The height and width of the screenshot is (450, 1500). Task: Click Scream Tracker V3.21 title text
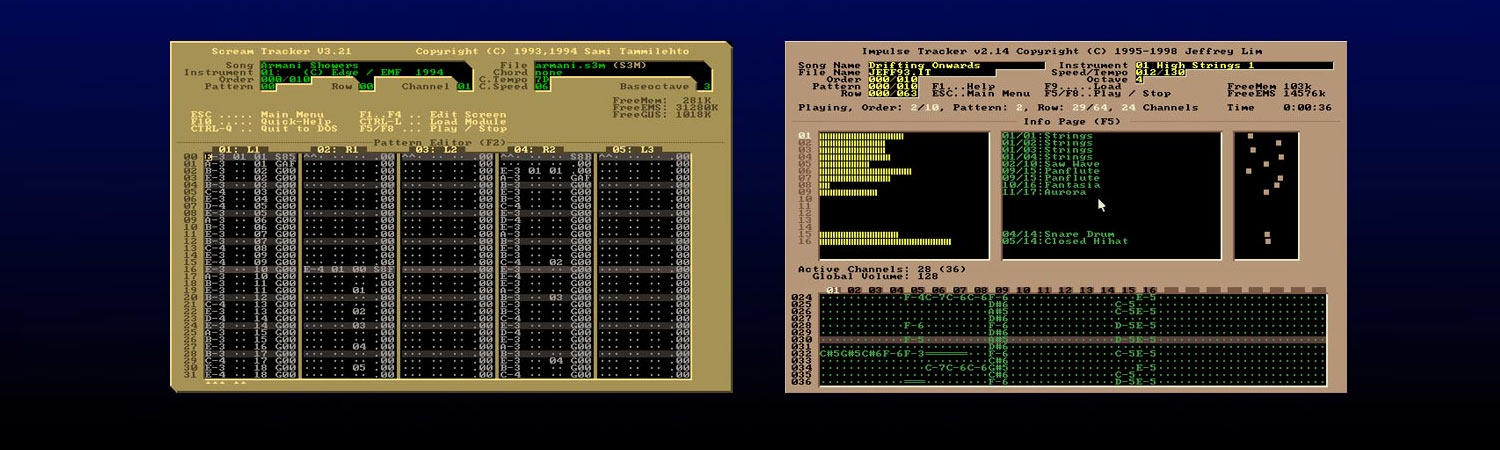pyautogui.click(x=281, y=51)
